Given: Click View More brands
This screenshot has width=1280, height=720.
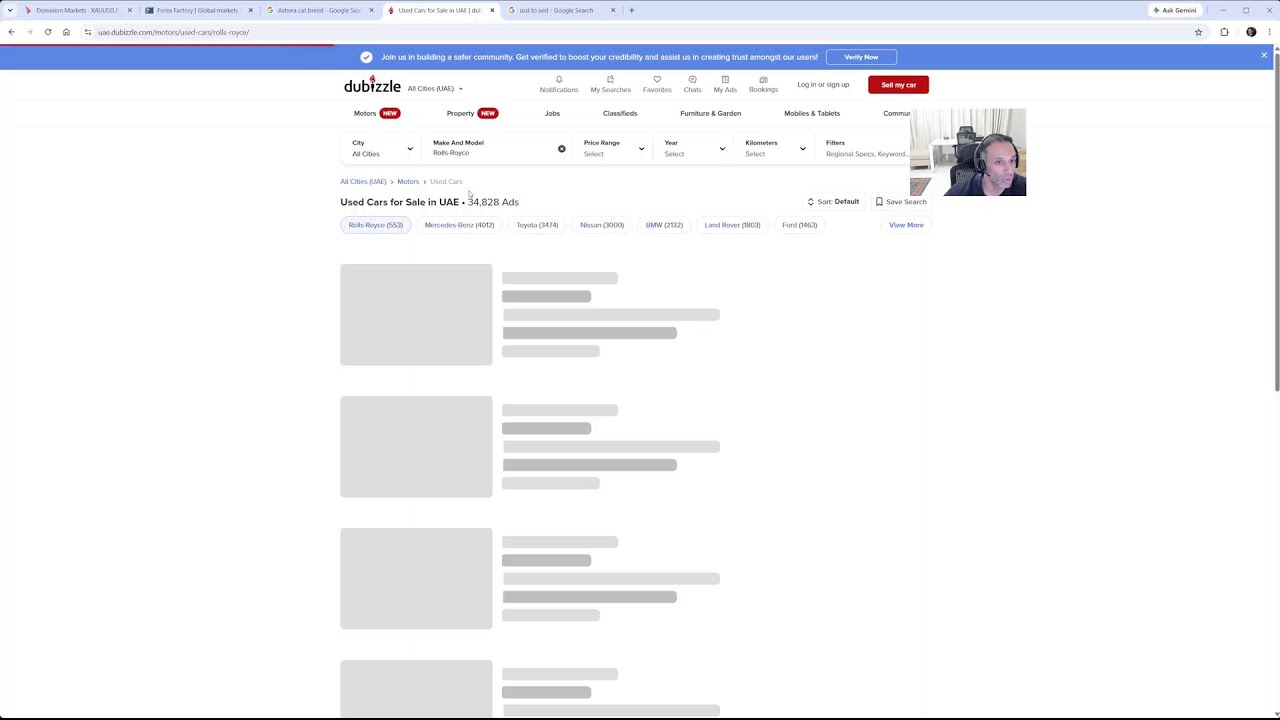Looking at the screenshot, I should (906, 225).
